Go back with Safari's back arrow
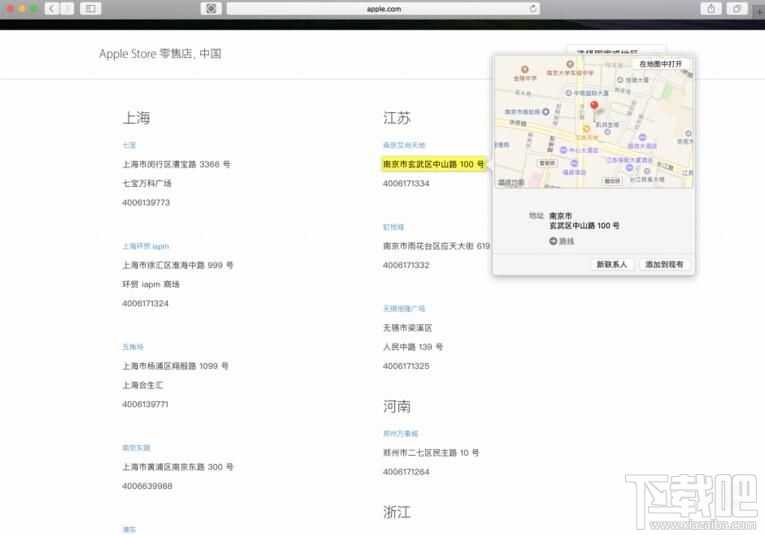Screen dimensions: 765x535 (x=52, y=8)
